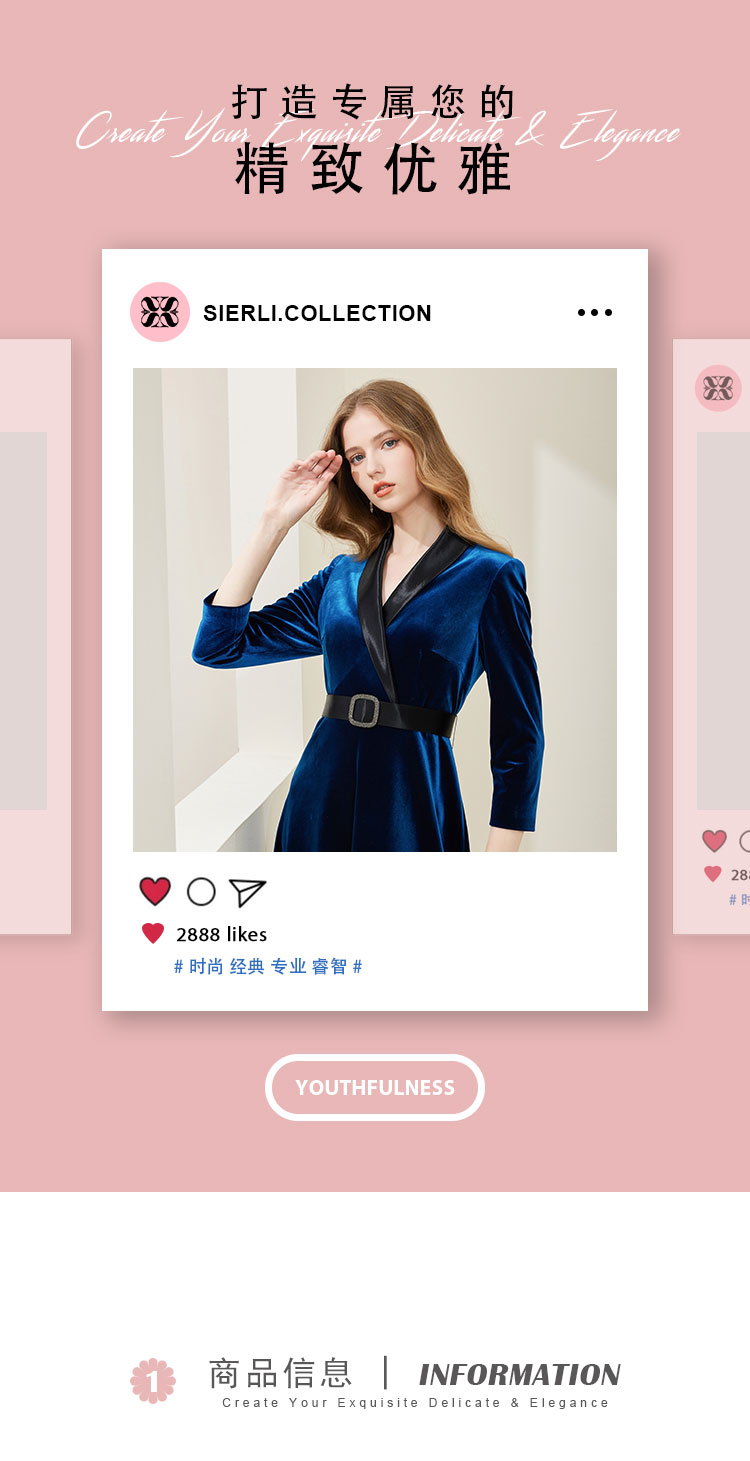The height and width of the screenshot is (1461, 750).
Task: Click the 打造专属您的 title line
Action: pos(374,102)
